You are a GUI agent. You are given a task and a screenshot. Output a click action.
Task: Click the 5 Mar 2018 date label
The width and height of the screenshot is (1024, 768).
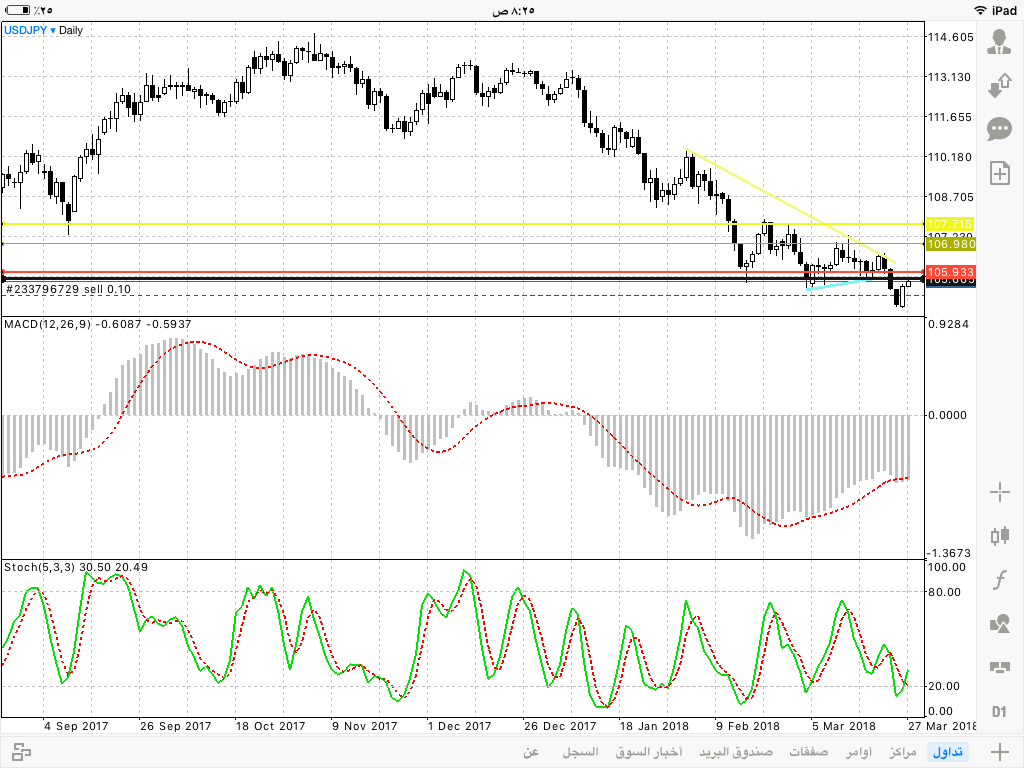click(x=844, y=726)
